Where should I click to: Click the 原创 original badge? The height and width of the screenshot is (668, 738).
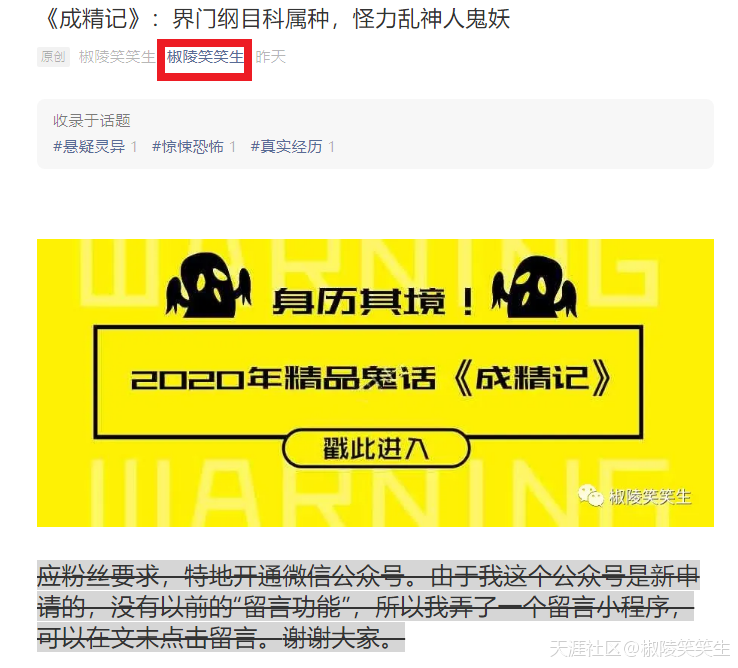[53, 57]
